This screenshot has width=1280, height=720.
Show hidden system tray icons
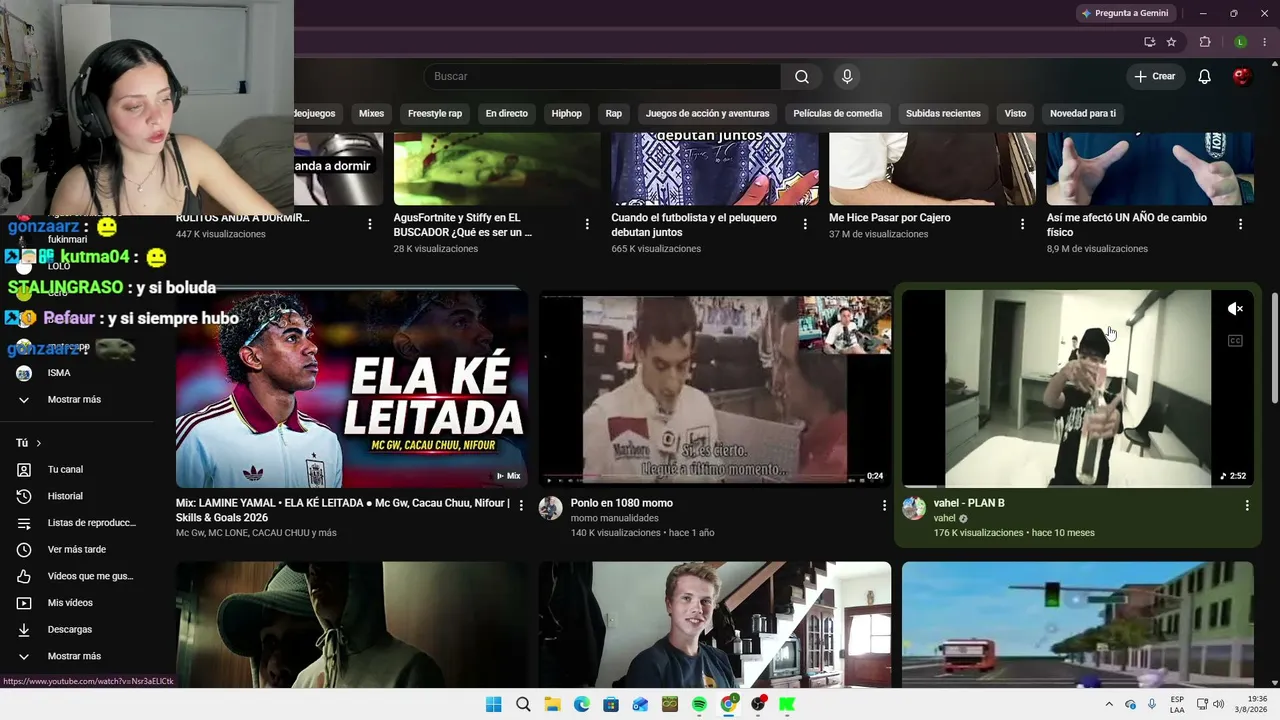coord(1108,704)
